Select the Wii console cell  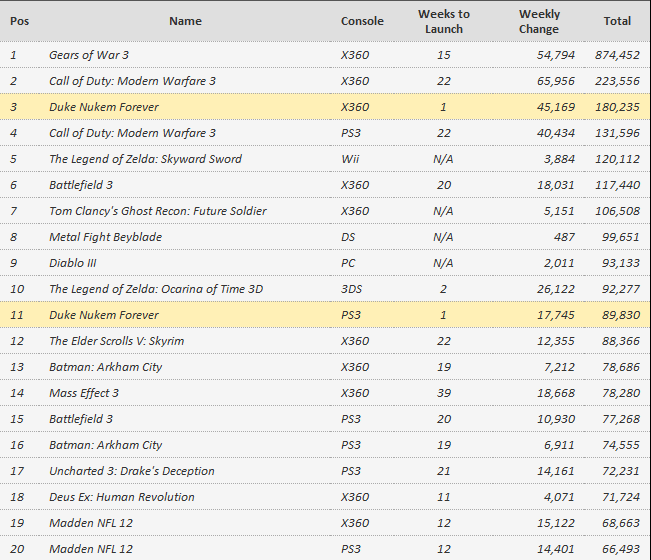coord(351,159)
